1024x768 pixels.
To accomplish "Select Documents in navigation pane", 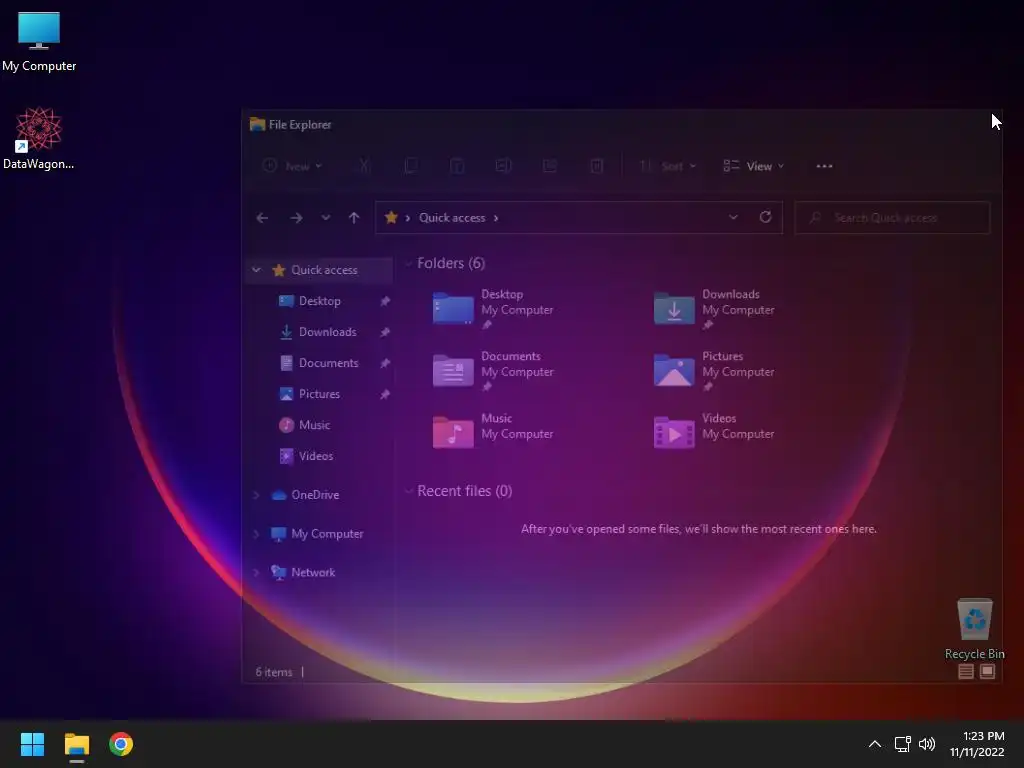I will pos(328,363).
